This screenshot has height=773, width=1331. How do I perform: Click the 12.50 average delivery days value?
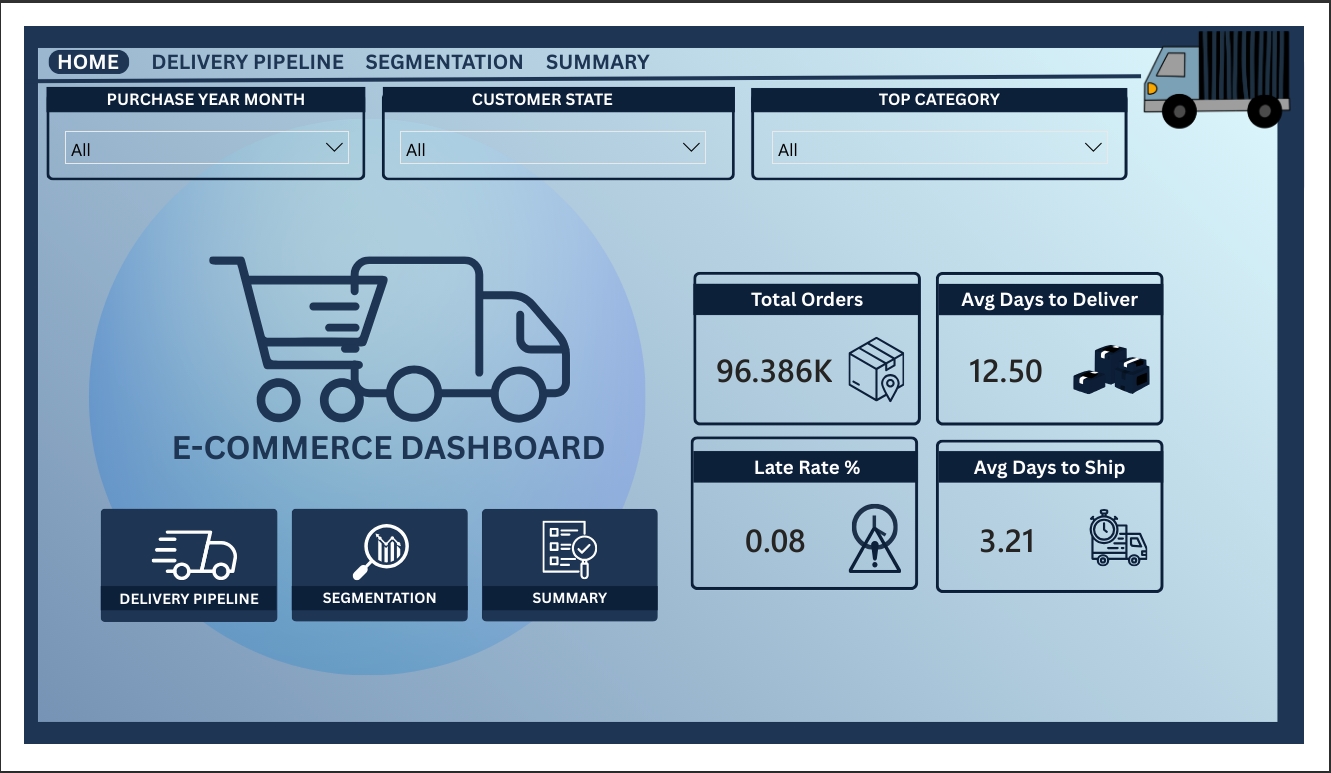(1006, 371)
